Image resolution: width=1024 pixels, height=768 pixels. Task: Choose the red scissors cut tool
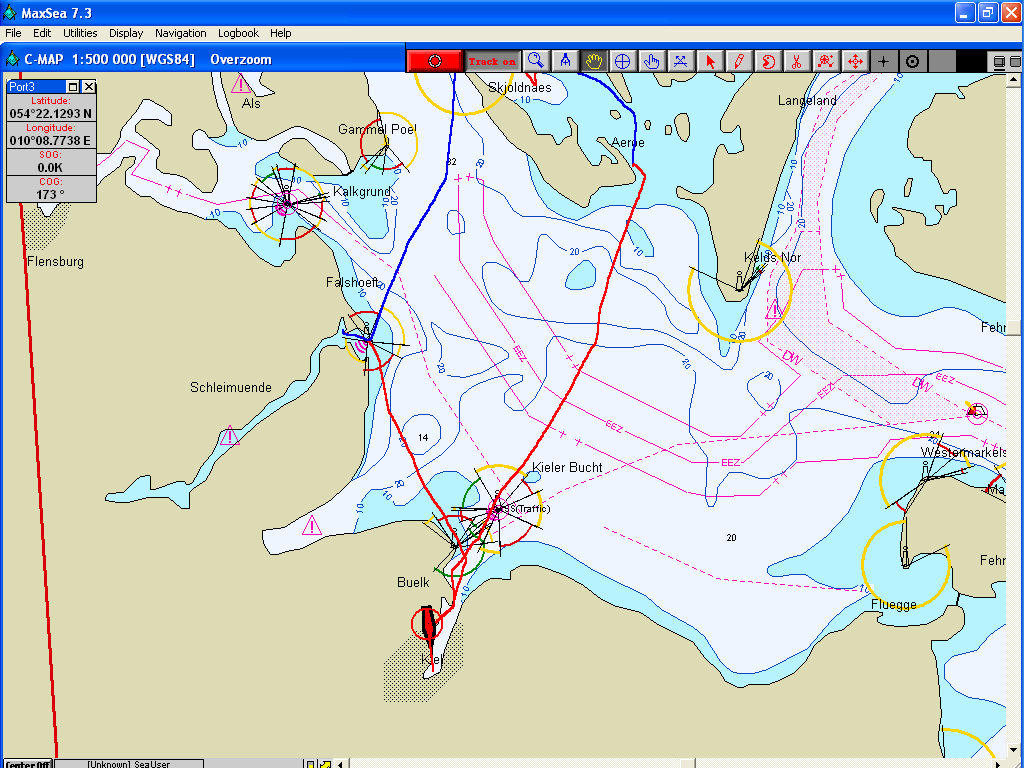pos(796,61)
